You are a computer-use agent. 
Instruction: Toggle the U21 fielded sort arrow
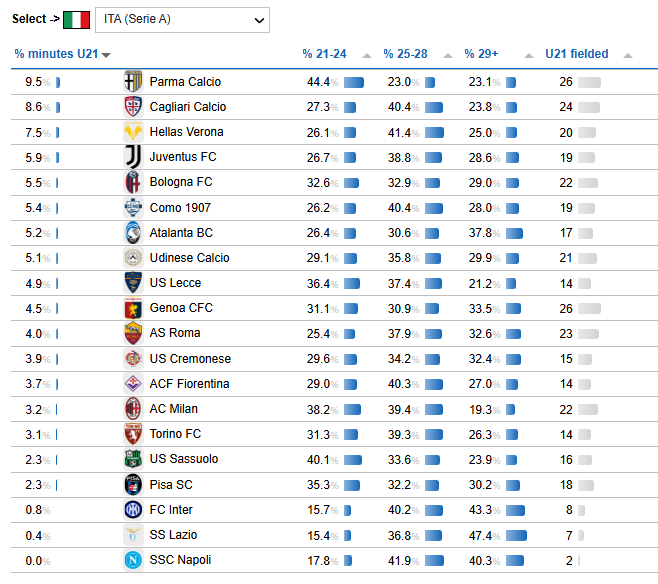point(628,55)
